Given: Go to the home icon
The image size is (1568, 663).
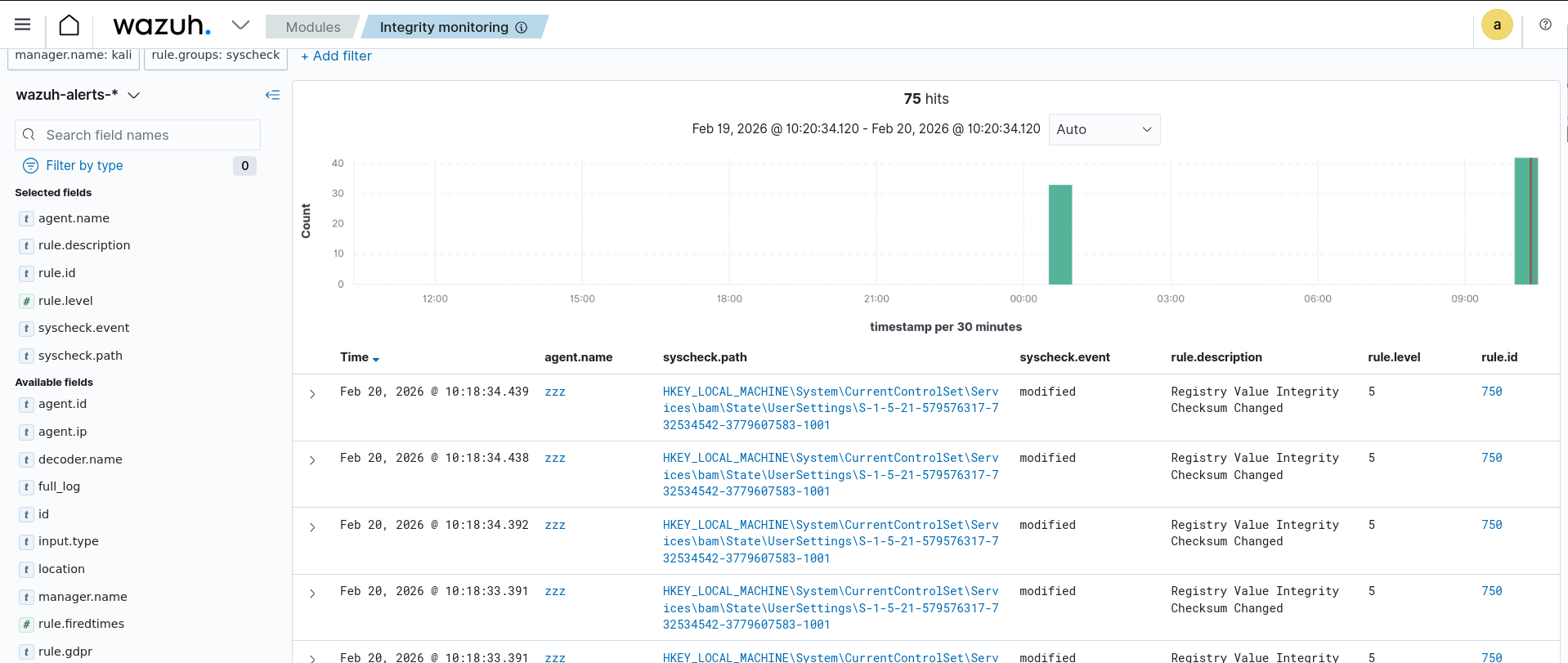Looking at the screenshot, I should pyautogui.click(x=69, y=25).
